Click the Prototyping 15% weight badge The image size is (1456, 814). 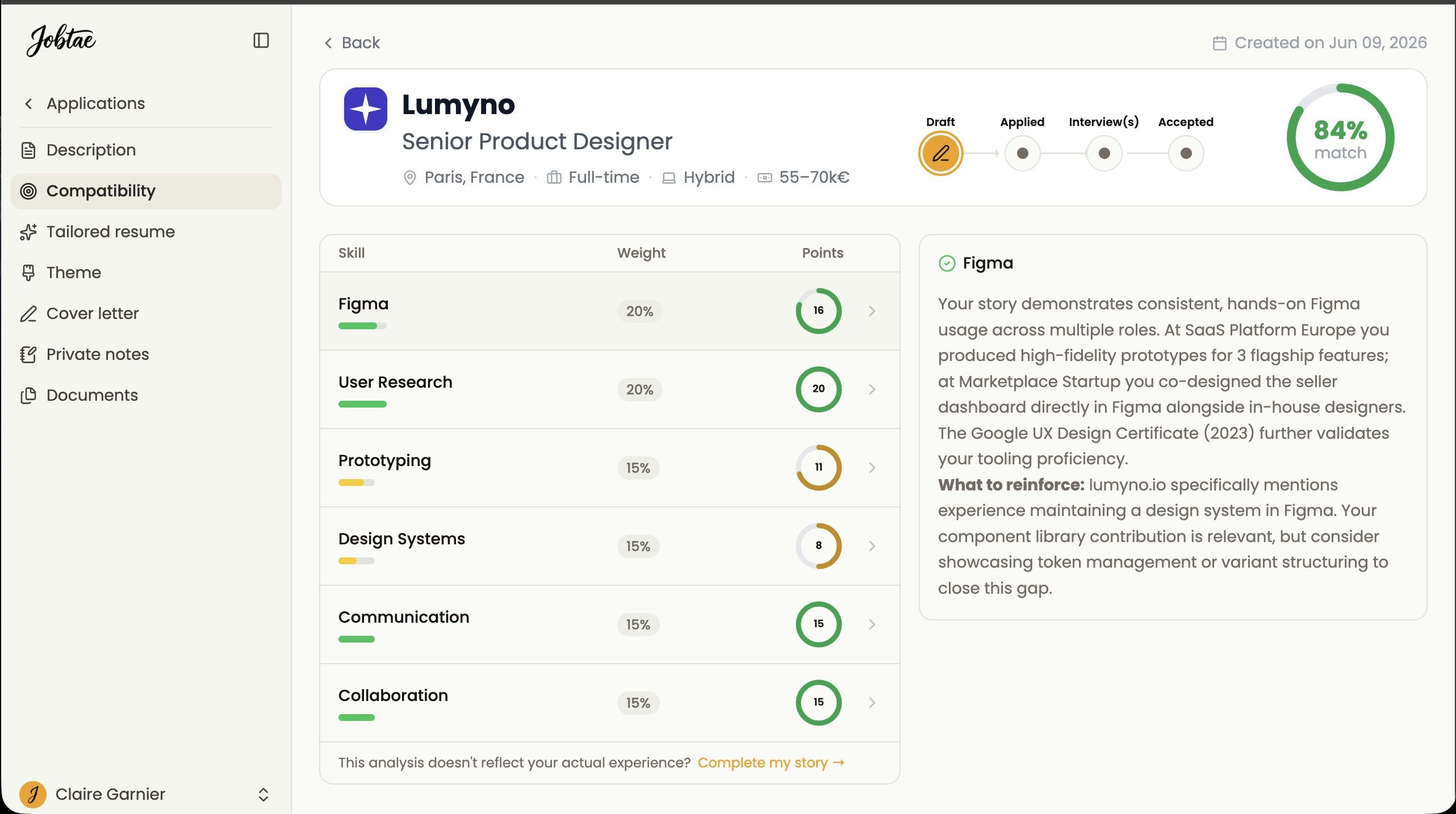(638, 468)
